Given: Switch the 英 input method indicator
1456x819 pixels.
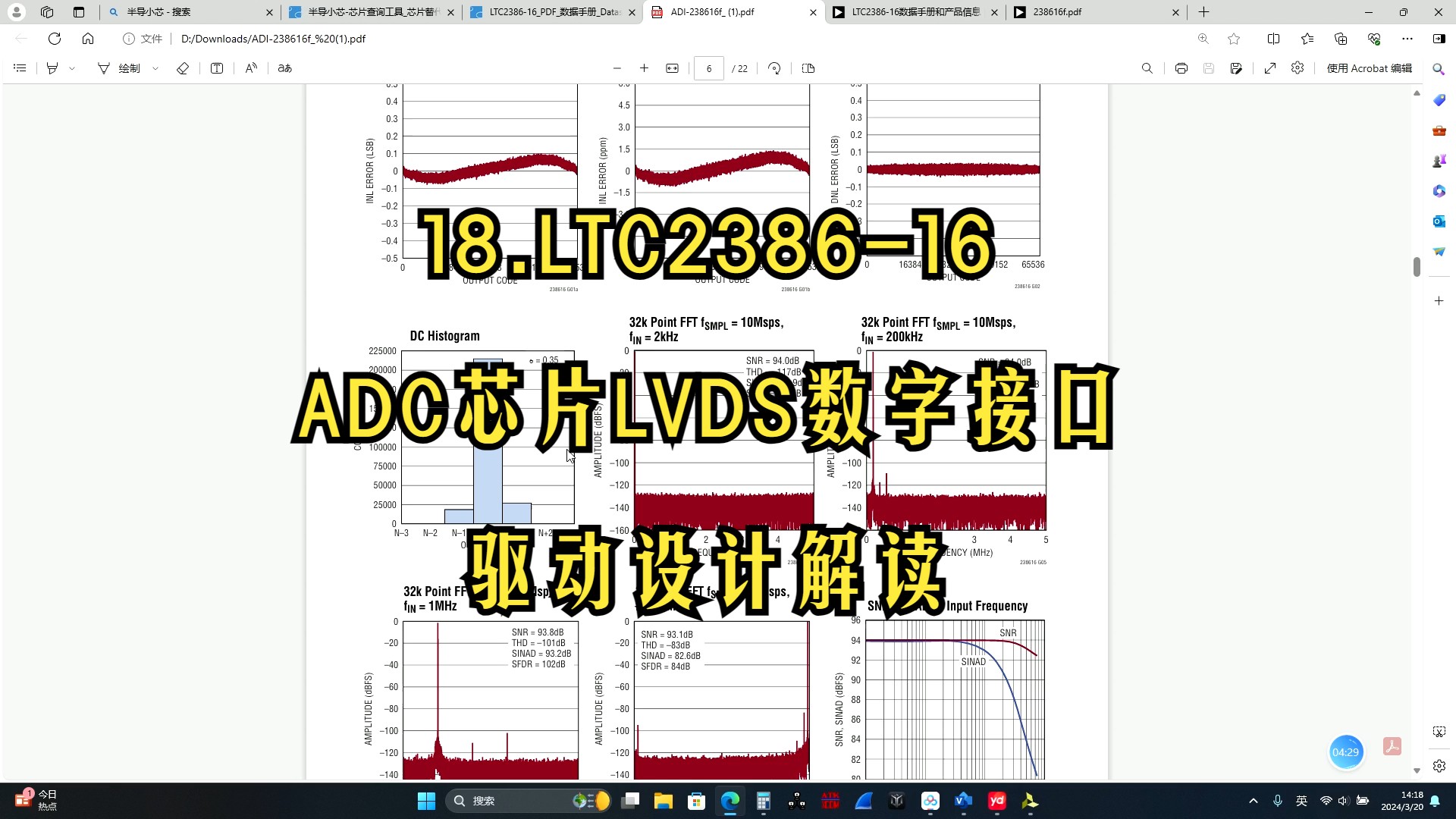Looking at the screenshot, I should coord(1302,801).
